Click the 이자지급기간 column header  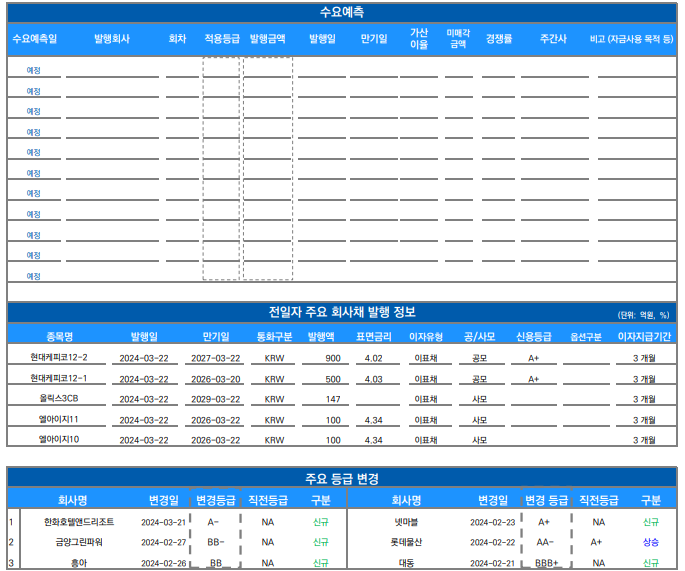coord(644,337)
